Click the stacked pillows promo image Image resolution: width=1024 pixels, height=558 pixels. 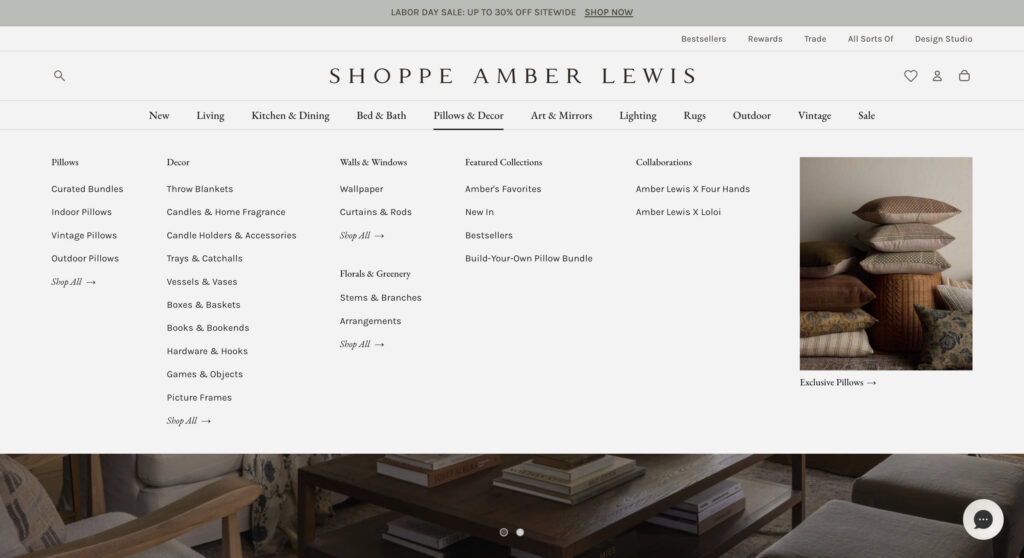tap(886, 263)
